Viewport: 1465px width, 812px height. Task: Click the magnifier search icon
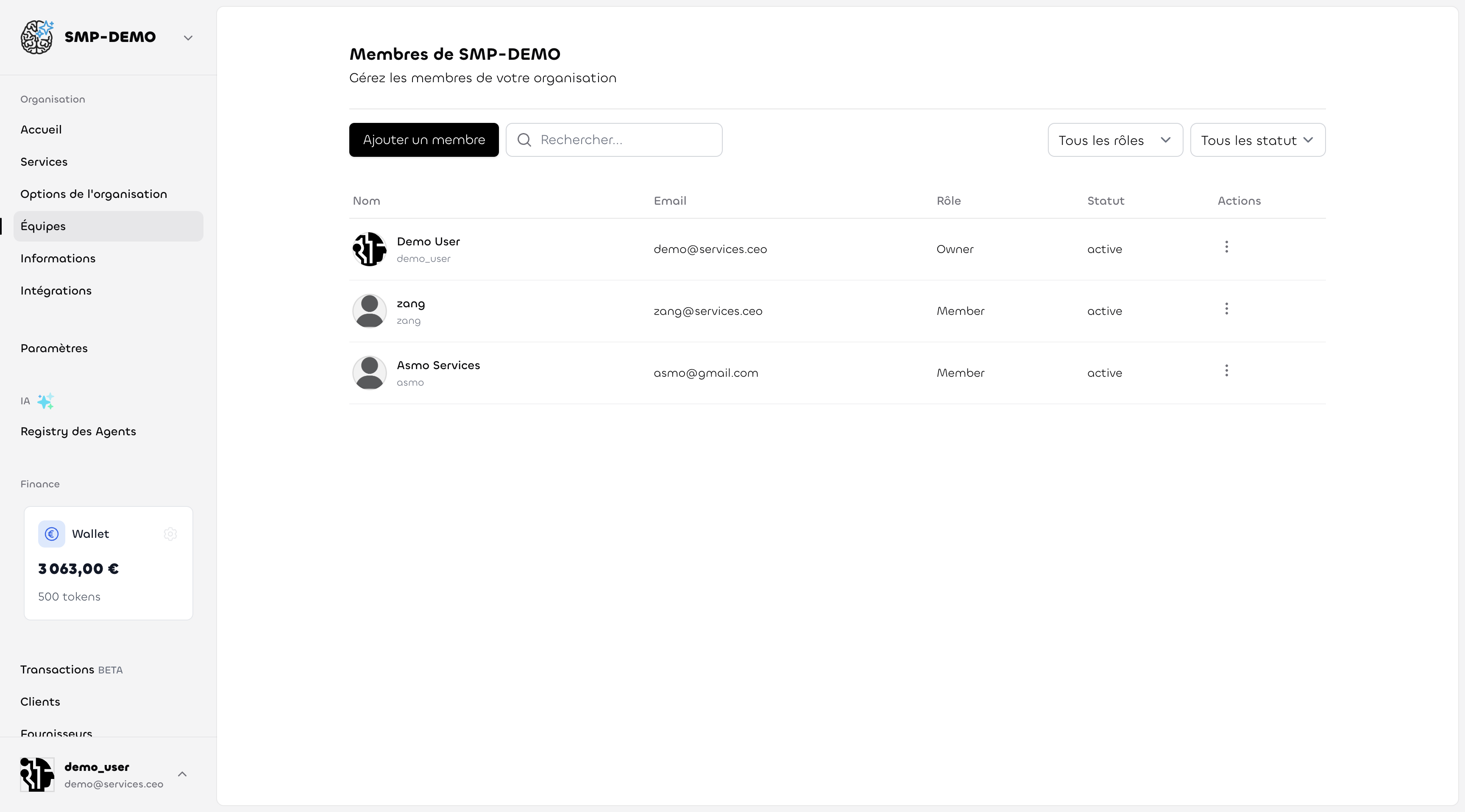[x=524, y=140]
